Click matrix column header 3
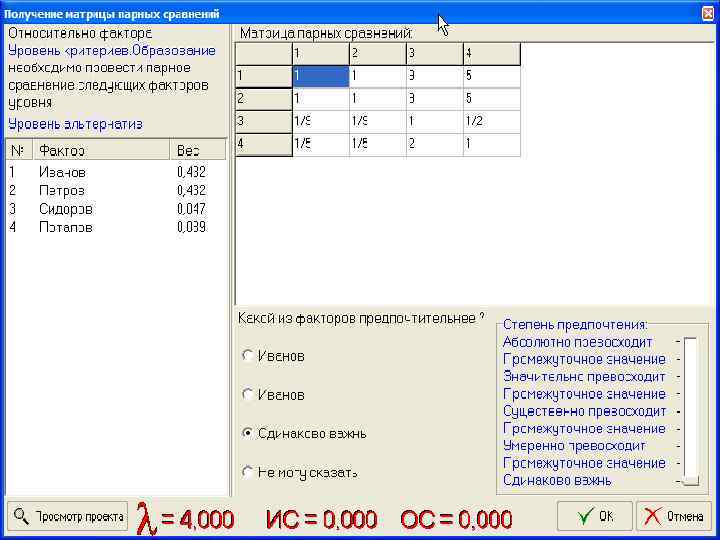 [434, 54]
